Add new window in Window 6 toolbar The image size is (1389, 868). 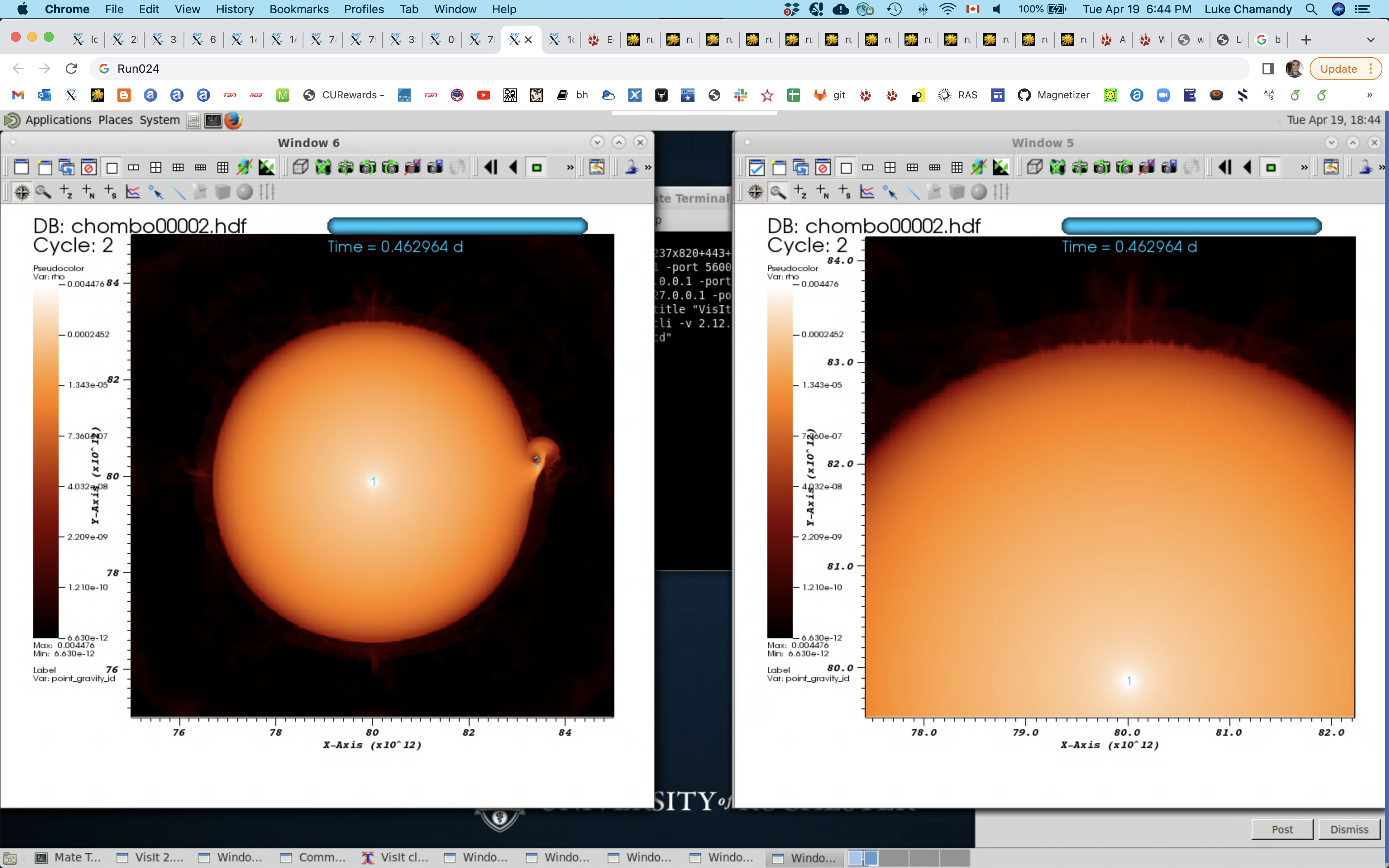click(x=44, y=167)
